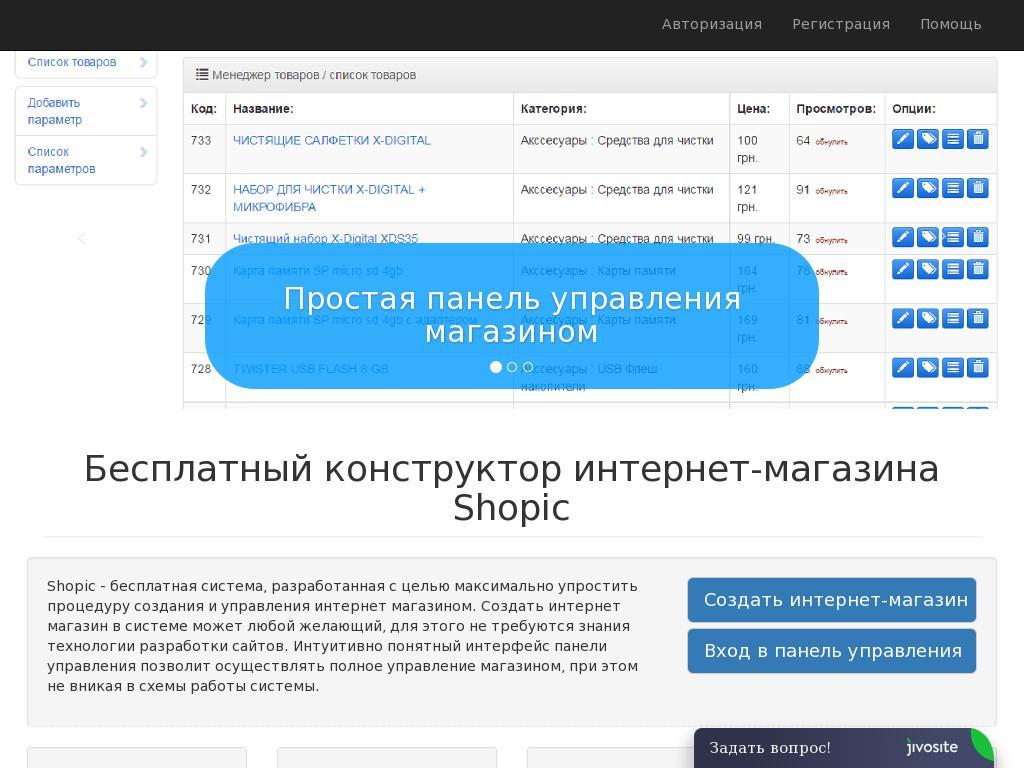This screenshot has width=1024, height=768.
Task: Click the Название: column header
Action: 263,108
